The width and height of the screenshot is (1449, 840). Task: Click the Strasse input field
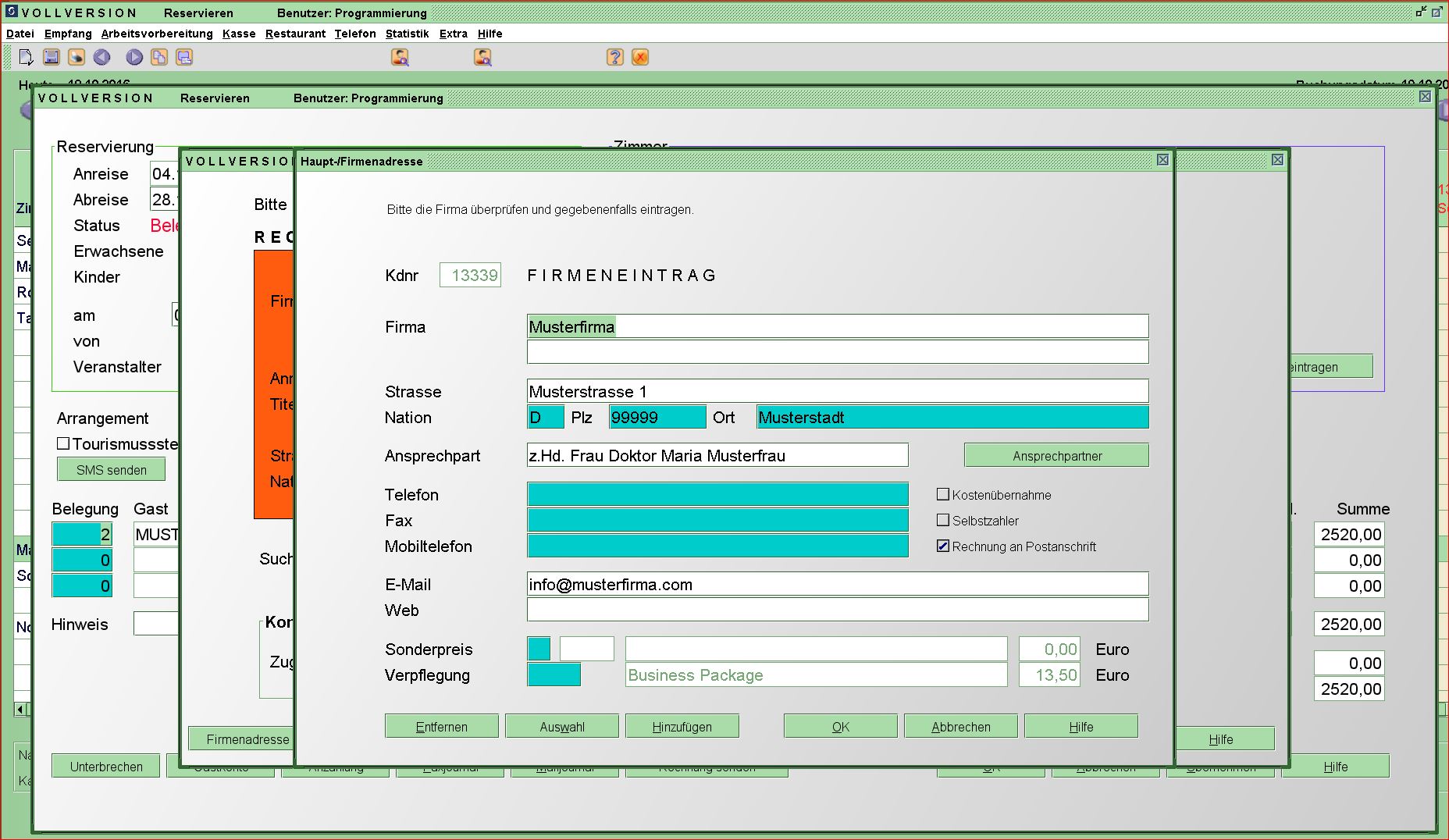click(x=838, y=391)
